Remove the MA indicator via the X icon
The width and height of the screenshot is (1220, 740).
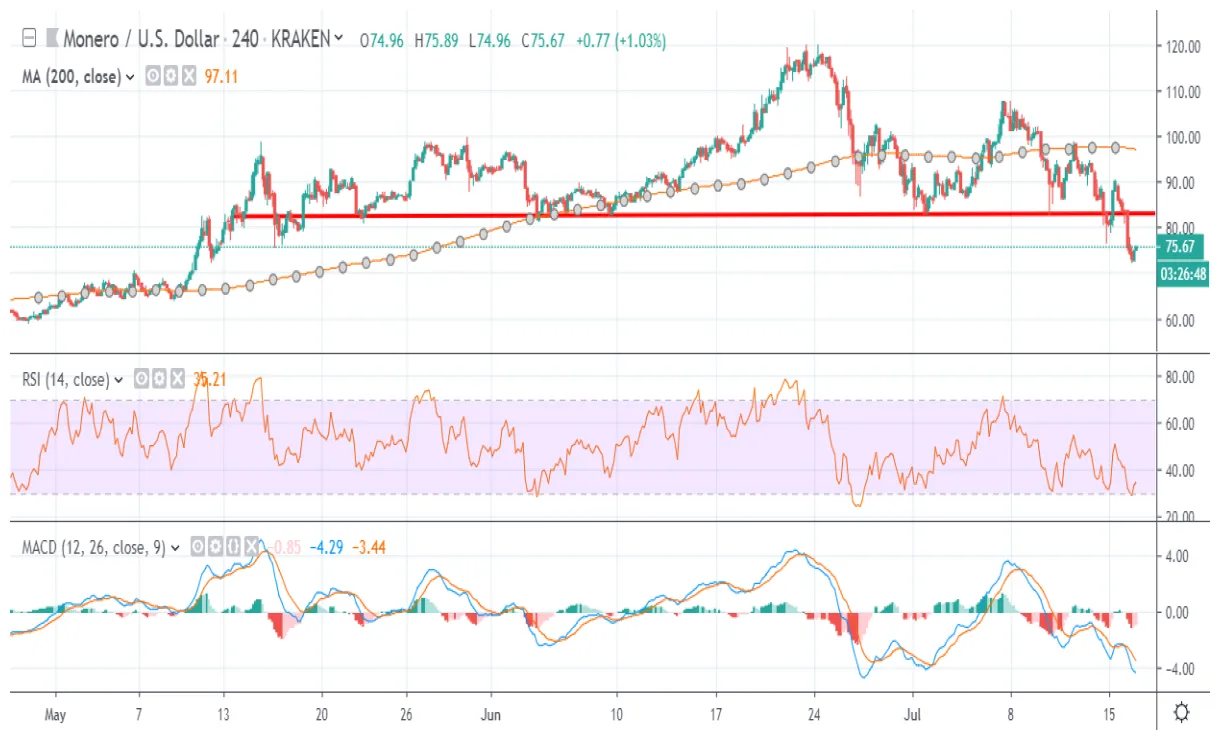coord(190,77)
